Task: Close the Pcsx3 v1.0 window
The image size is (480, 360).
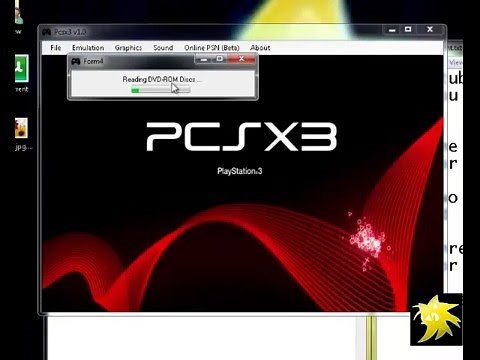Action: 430,30
